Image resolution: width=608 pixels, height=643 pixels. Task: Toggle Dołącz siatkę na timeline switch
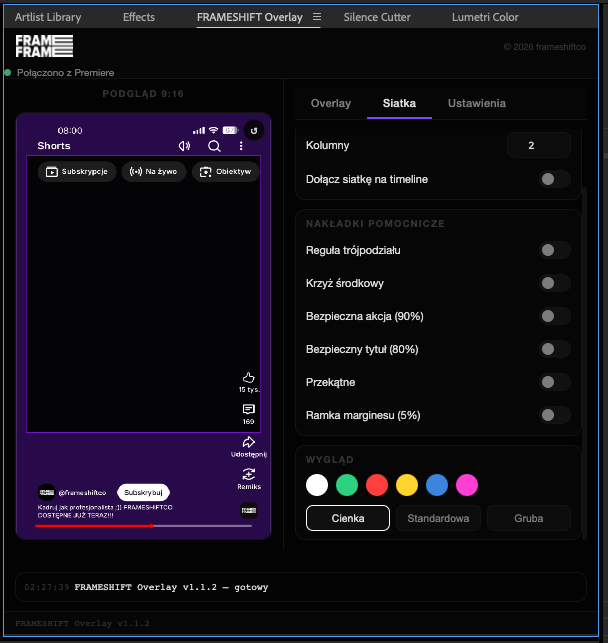click(x=555, y=179)
